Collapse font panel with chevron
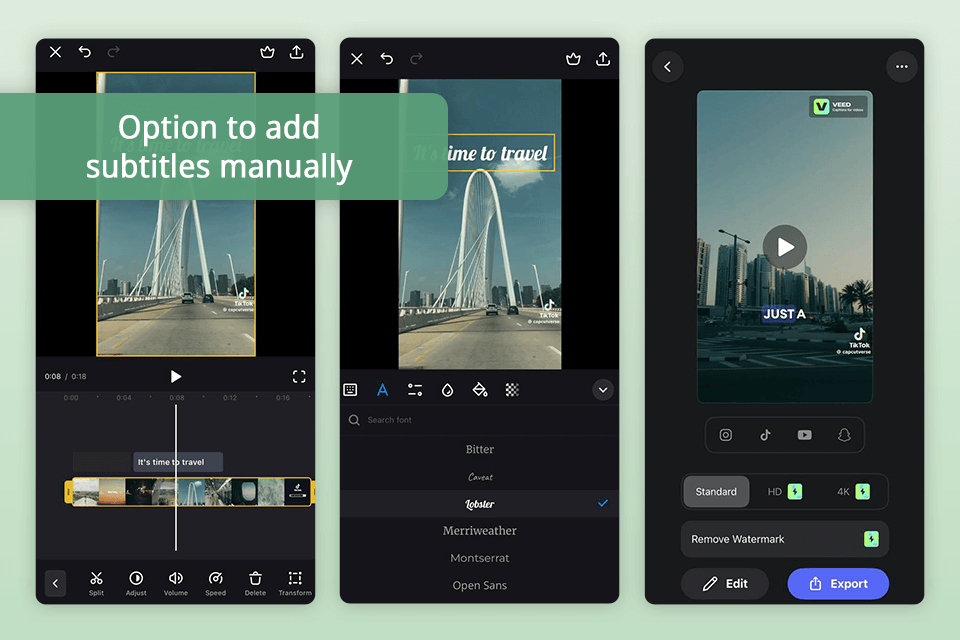 tap(603, 390)
